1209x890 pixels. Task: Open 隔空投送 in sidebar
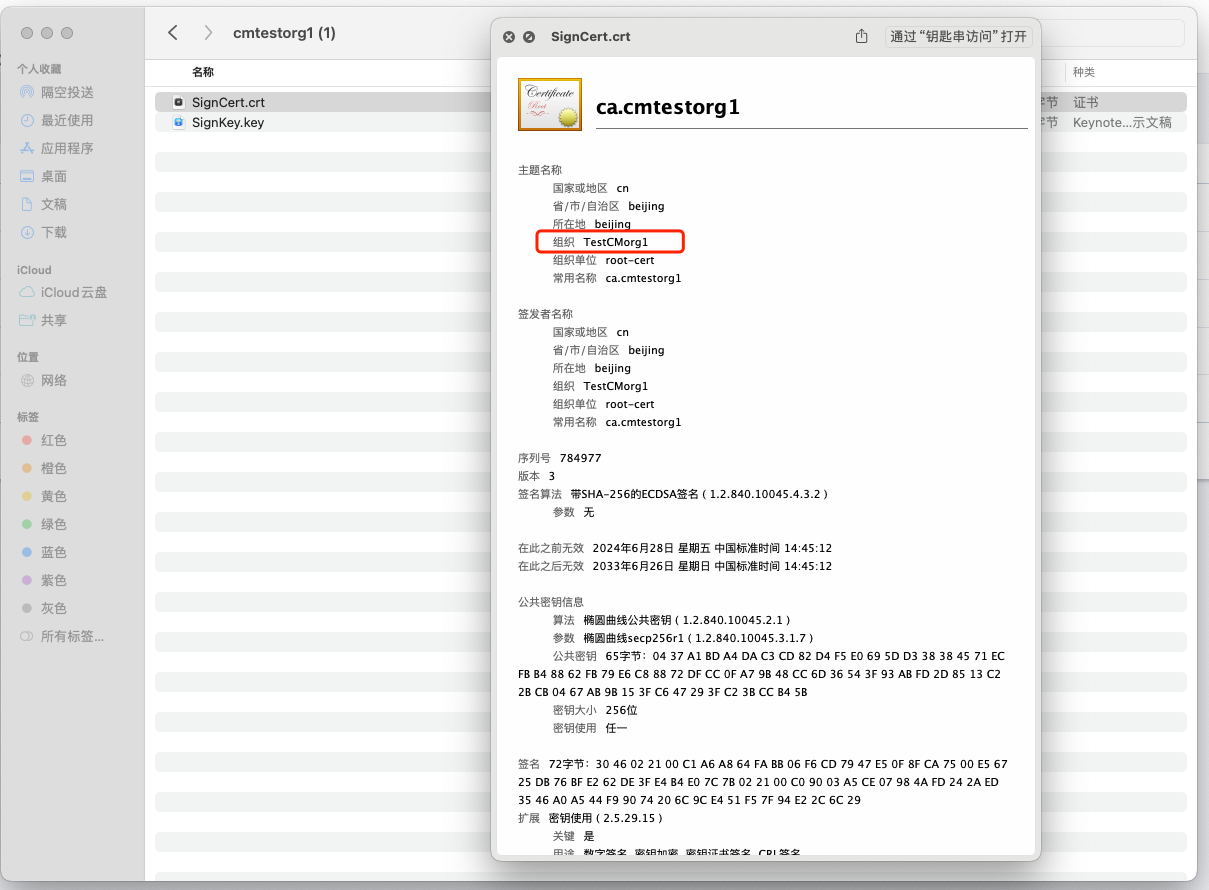tap(67, 92)
